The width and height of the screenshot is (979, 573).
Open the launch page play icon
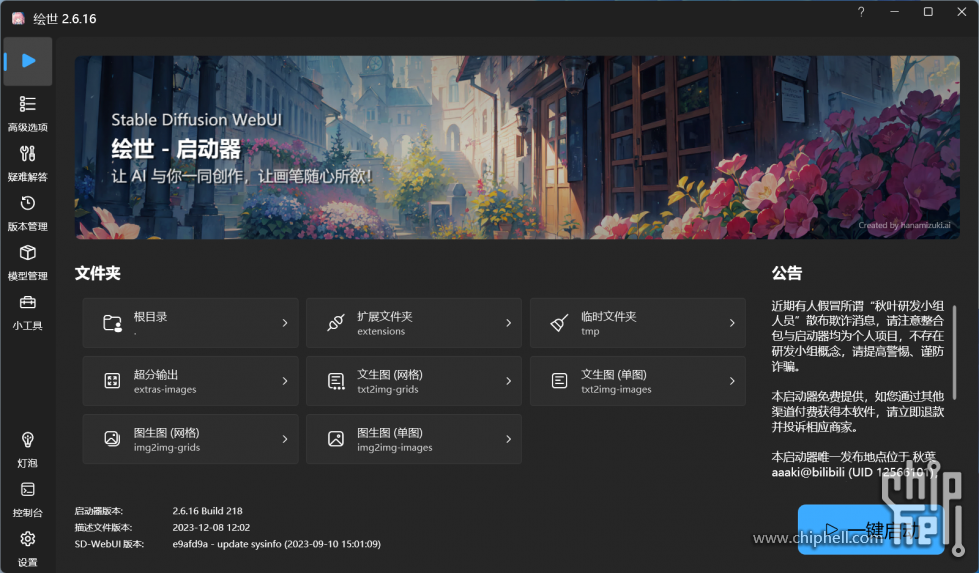[x=28, y=61]
